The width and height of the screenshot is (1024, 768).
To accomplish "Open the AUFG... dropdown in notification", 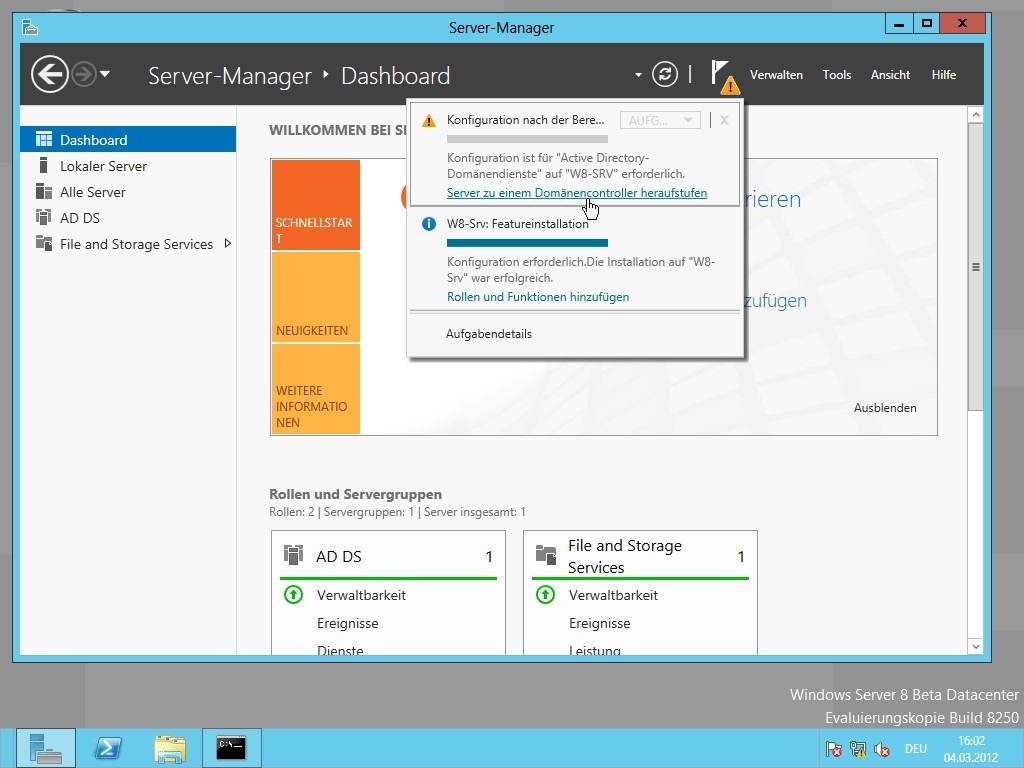I will click(660, 120).
